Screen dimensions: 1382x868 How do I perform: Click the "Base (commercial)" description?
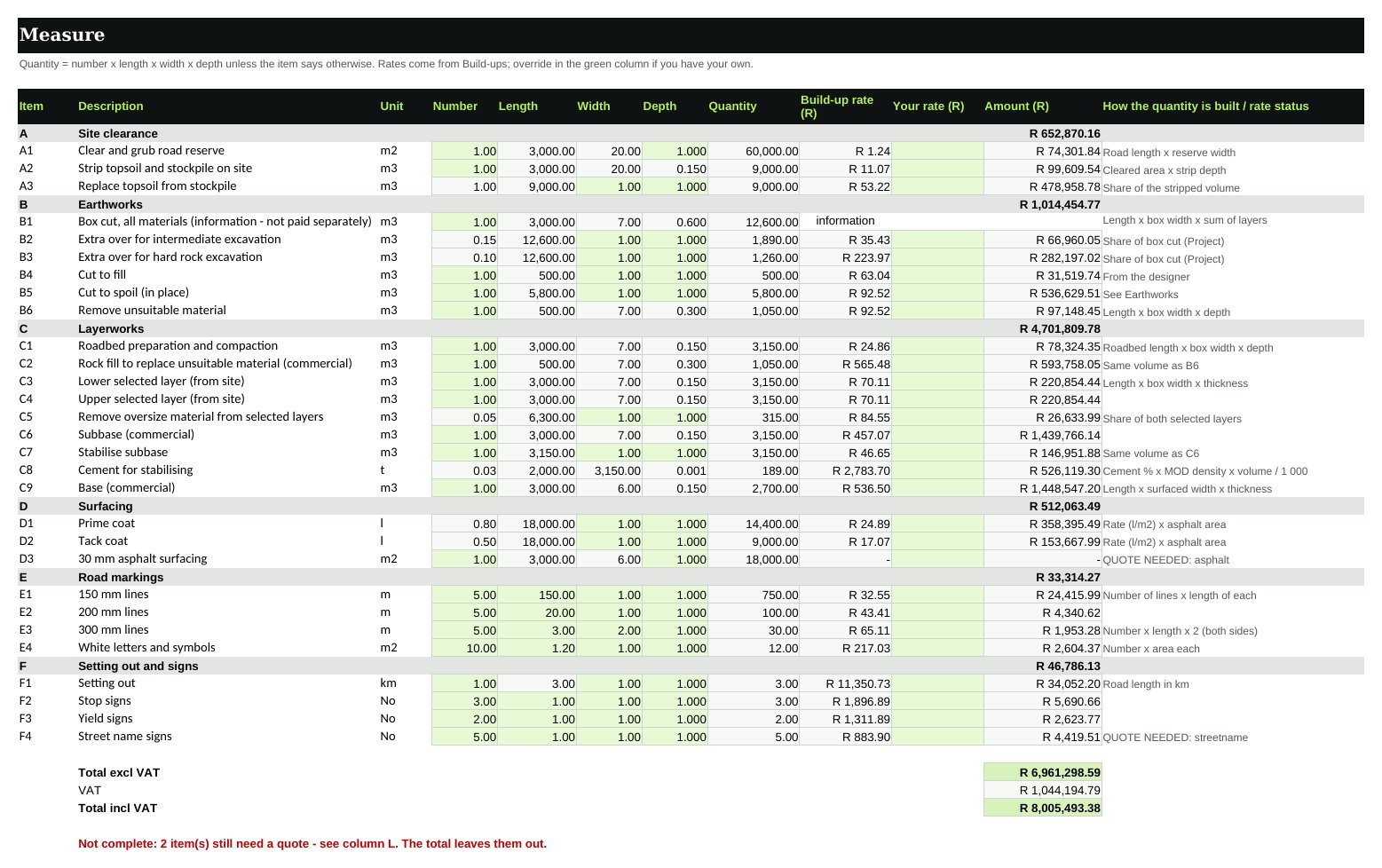tap(127, 488)
